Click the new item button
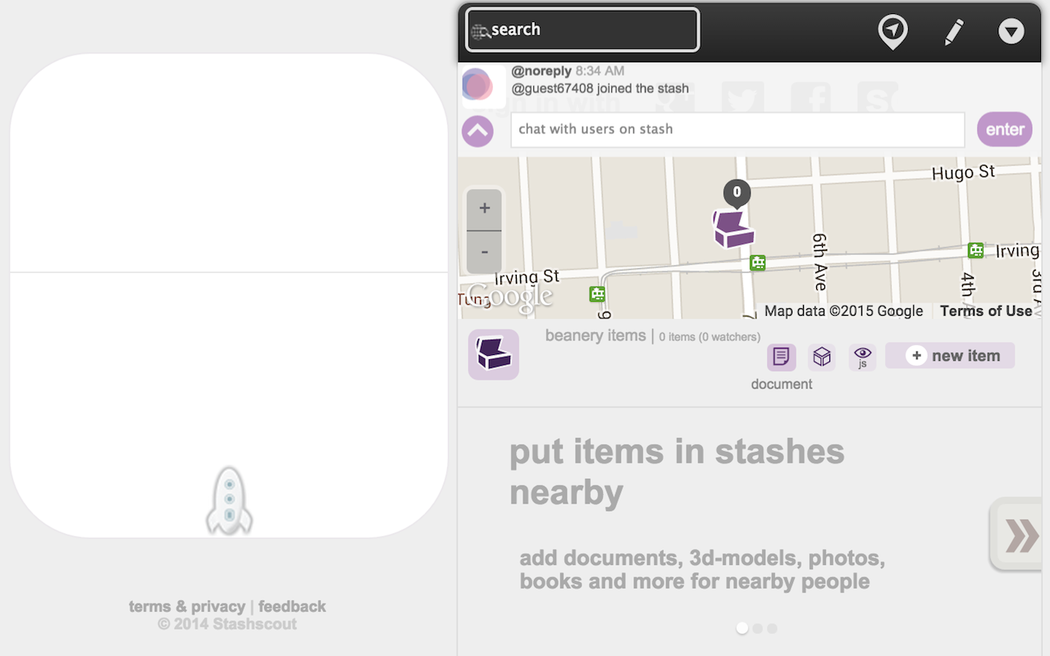 coord(950,356)
